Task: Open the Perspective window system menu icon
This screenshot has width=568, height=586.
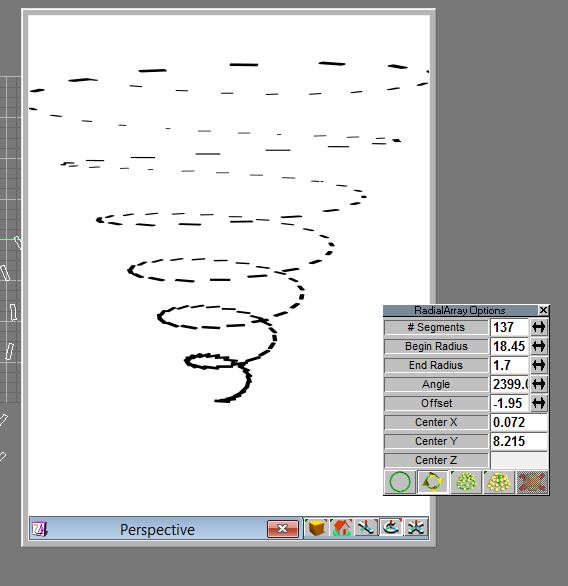Action: (39, 529)
